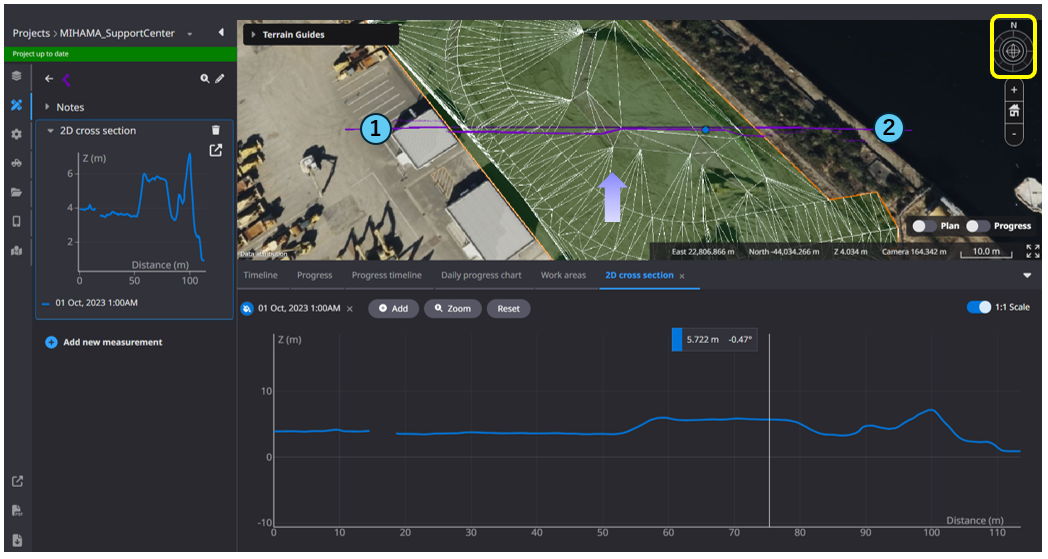Reset map to home view

click(1014, 111)
